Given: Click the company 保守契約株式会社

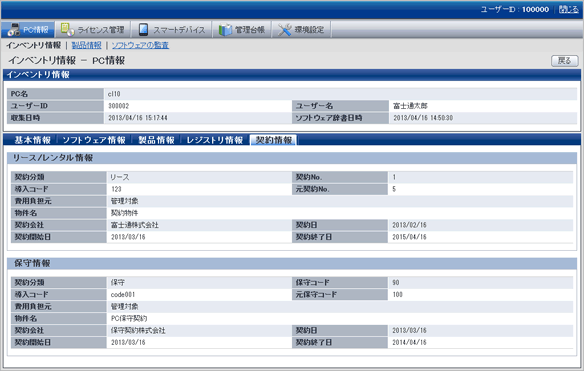Looking at the screenshot, I should (x=138, y=330).
